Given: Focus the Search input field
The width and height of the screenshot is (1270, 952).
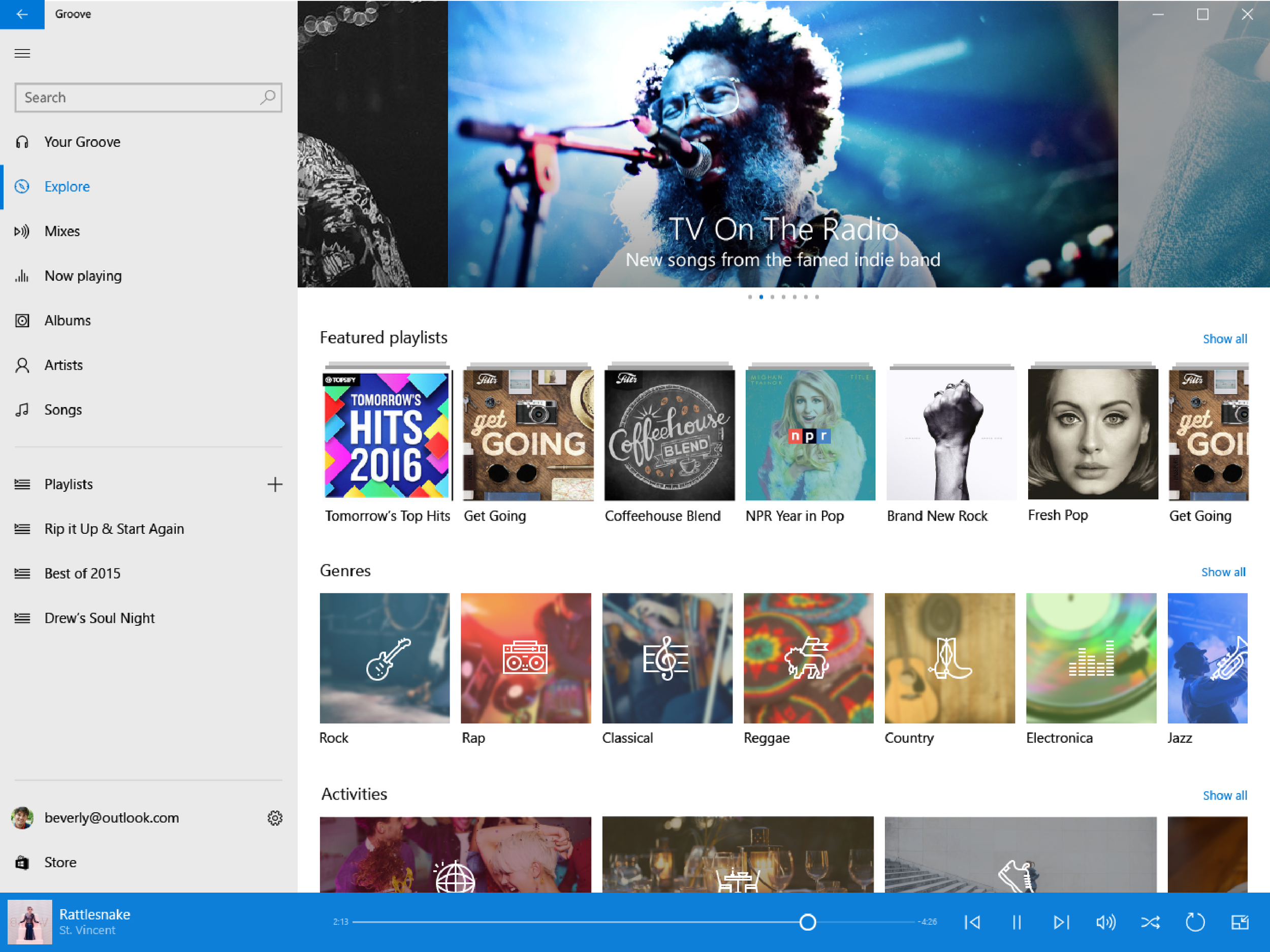Looking at the screenshot, I should point(148,97).
